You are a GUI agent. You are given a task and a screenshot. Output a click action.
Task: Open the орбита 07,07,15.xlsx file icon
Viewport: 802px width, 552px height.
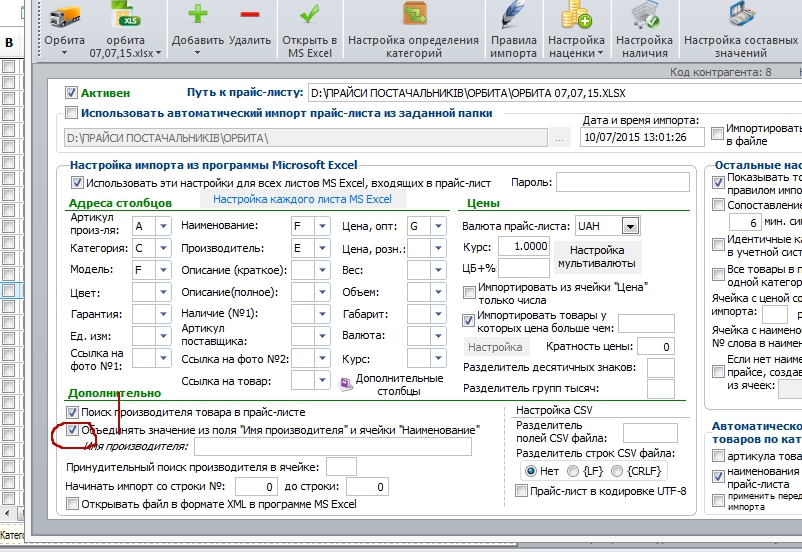pos(126,14)
